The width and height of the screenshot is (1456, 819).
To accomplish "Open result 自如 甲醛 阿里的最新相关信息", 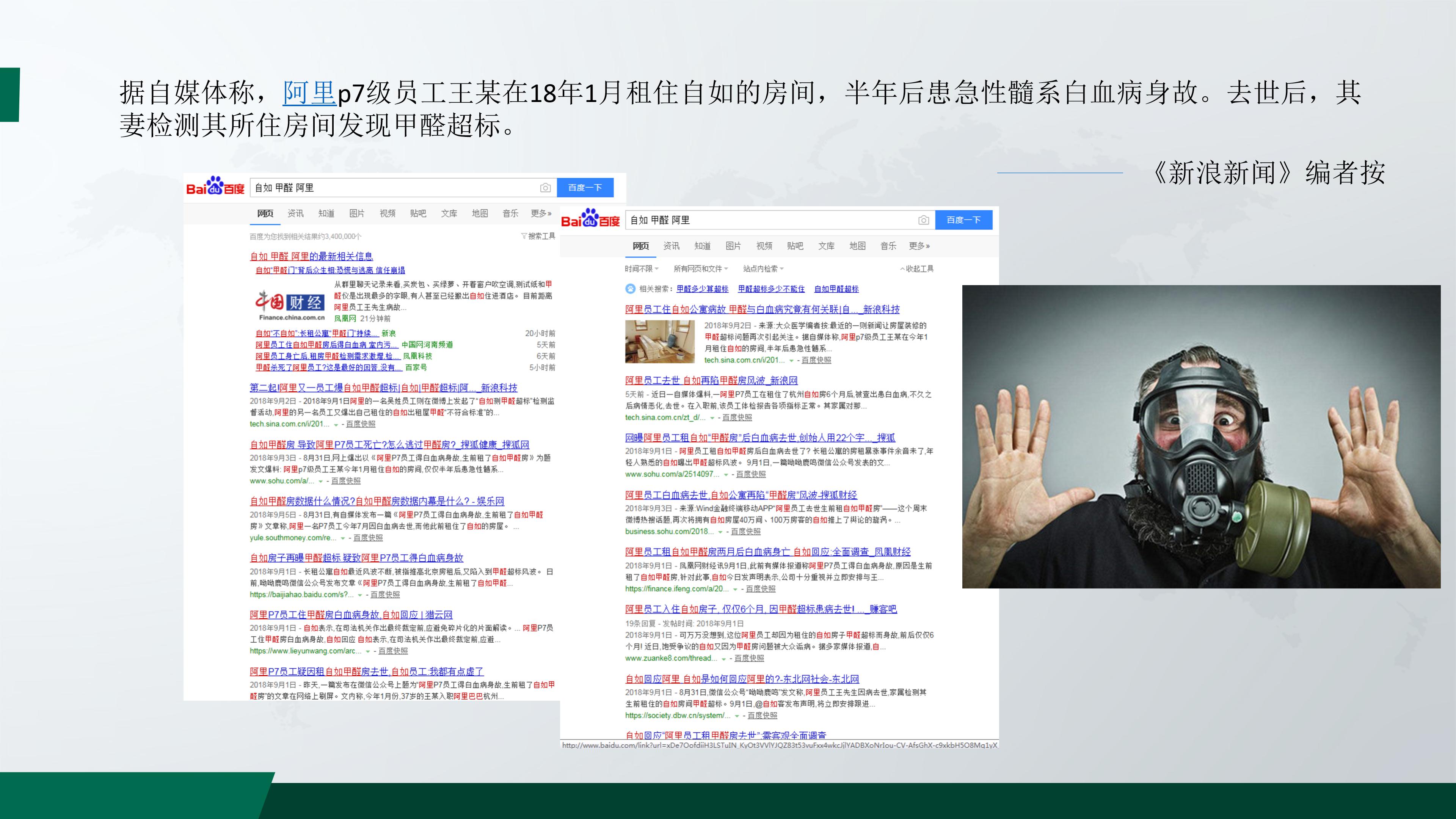I will point(311,257).
